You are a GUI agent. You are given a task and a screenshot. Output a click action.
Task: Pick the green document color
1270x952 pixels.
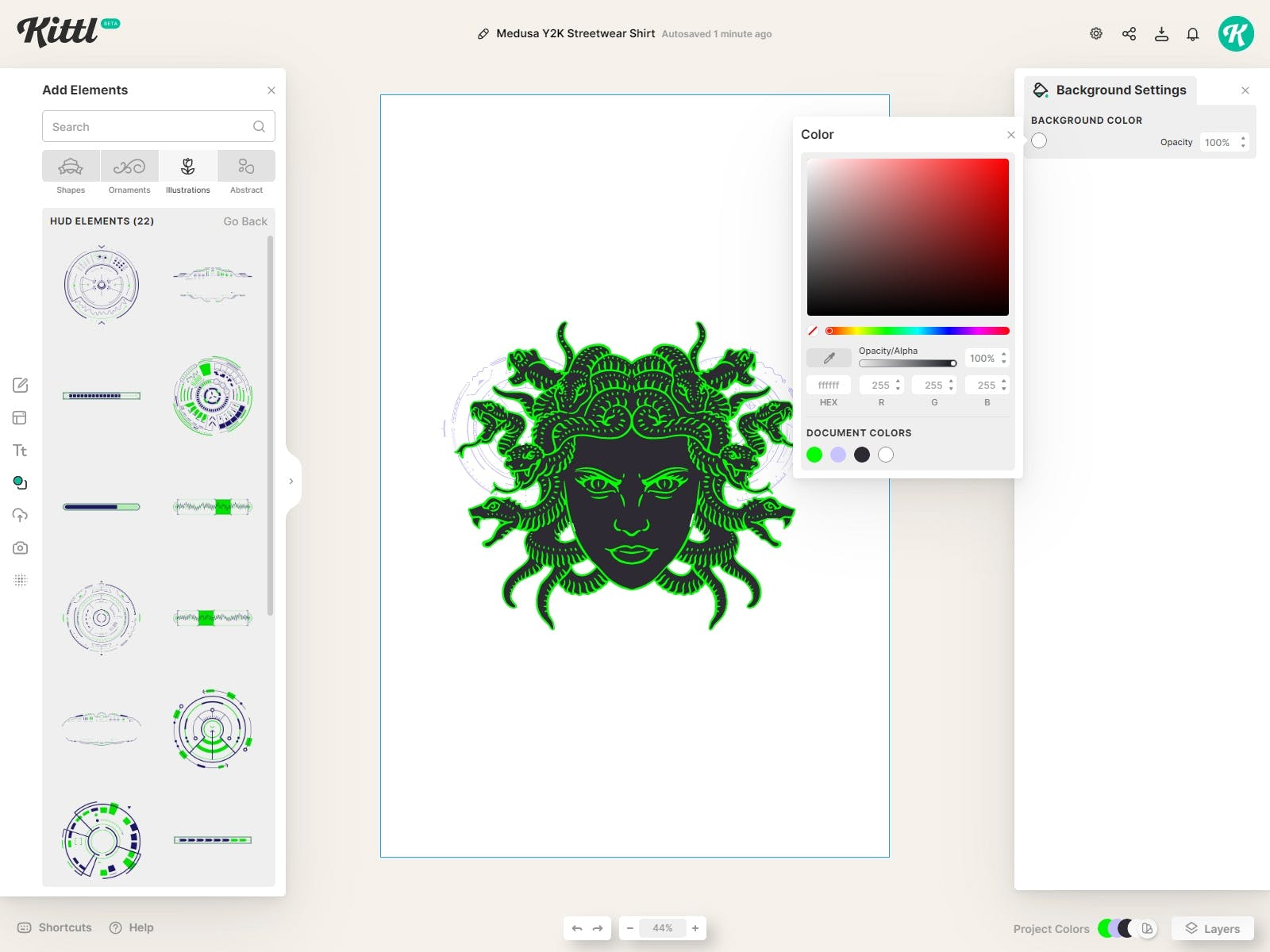tap(814, 455)
